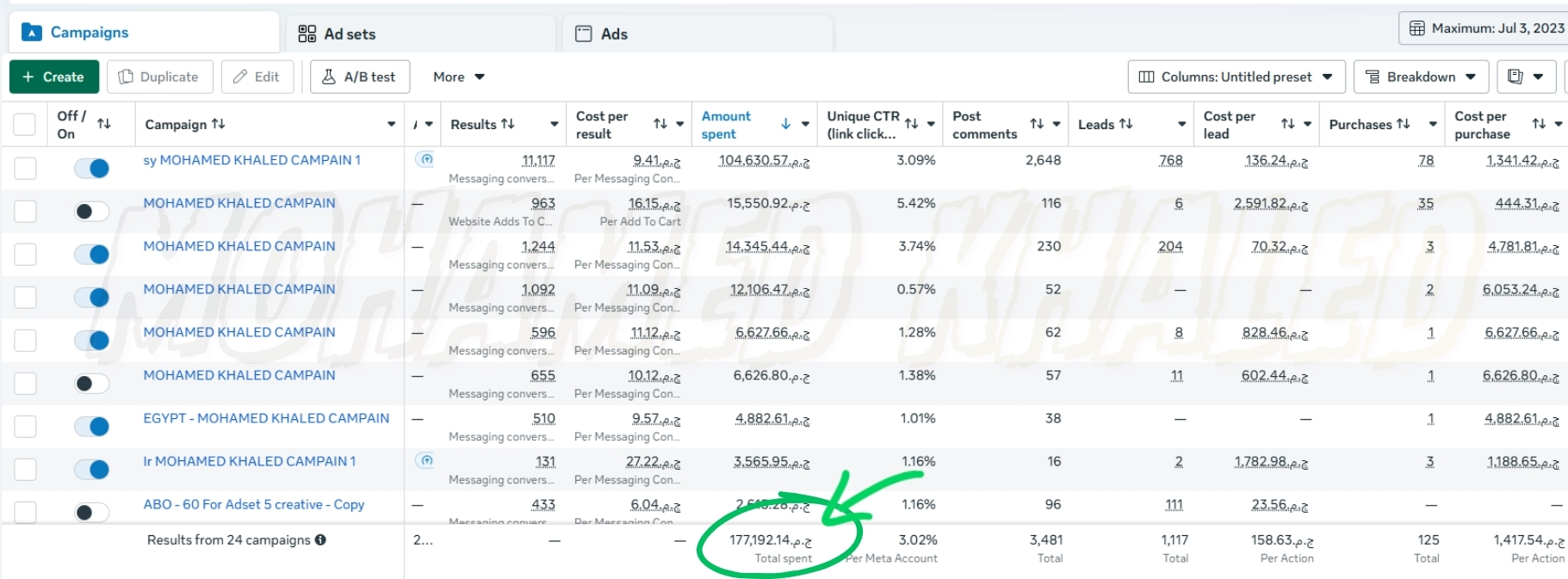This screenshot has height=579, width=1568.
Task: Switch to the Campaigns tab
Action: (x=144, y=33)
